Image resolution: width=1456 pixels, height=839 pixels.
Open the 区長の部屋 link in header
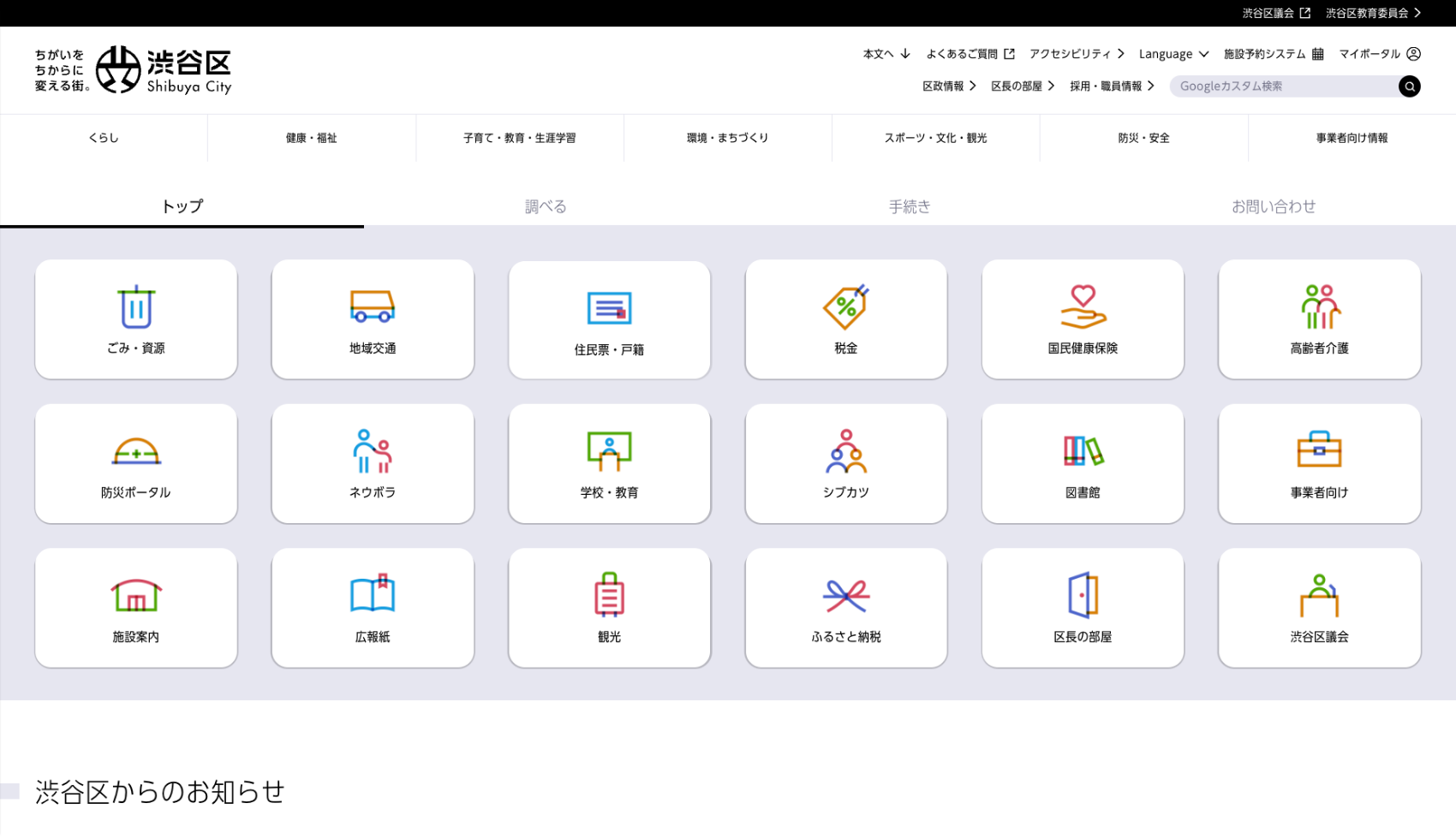[1023, 86]
